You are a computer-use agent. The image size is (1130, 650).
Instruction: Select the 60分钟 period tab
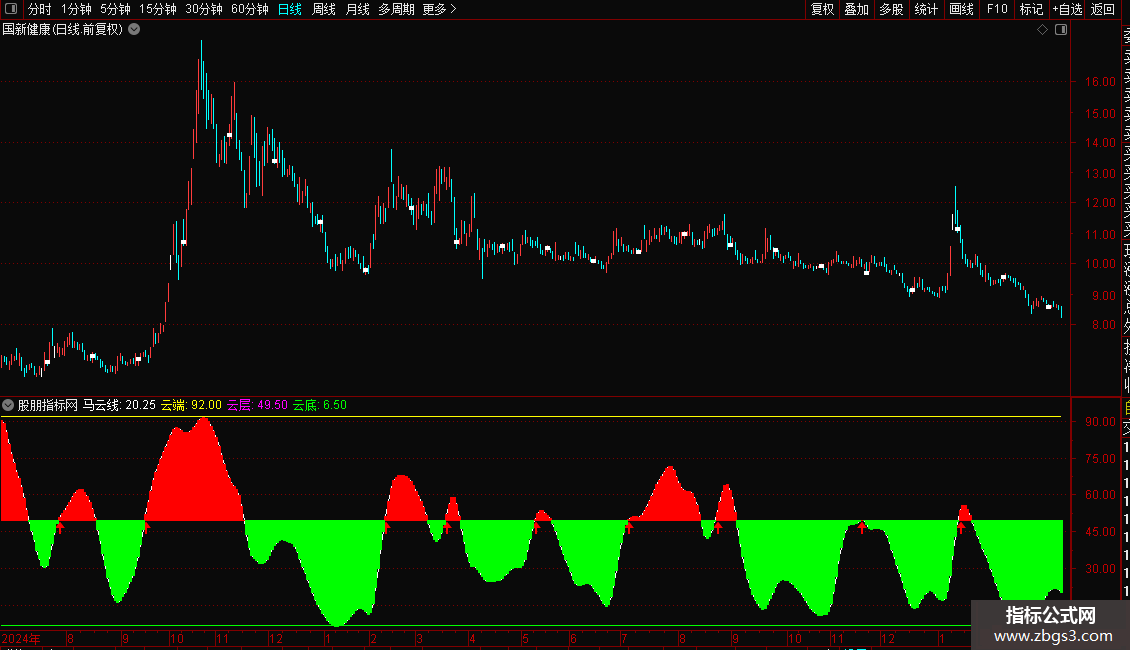tap(250, 9)
